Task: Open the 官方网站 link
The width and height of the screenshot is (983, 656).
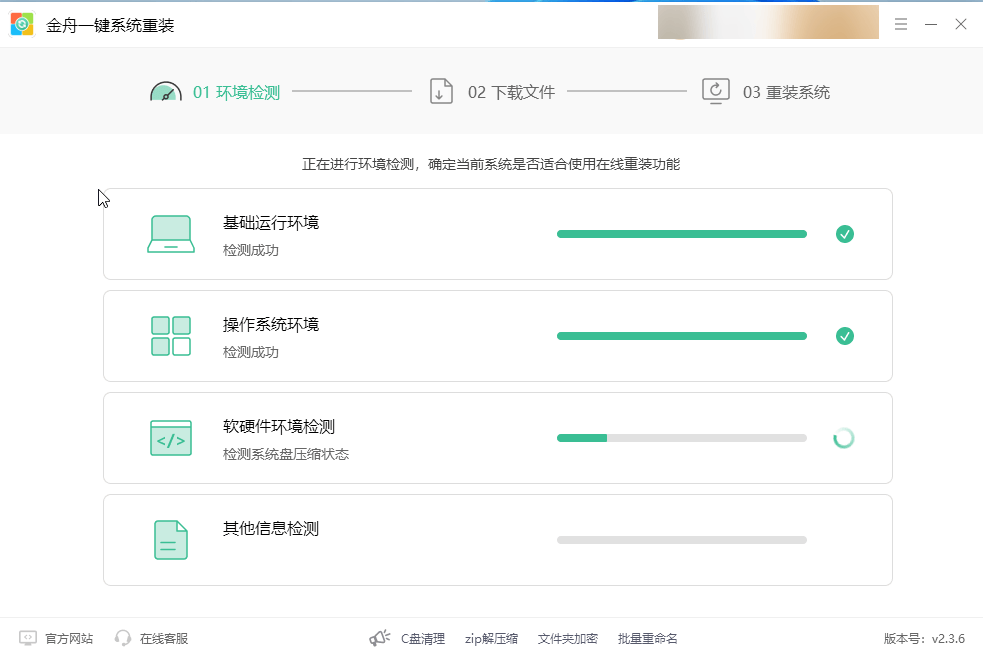Action: click(69, 638)
